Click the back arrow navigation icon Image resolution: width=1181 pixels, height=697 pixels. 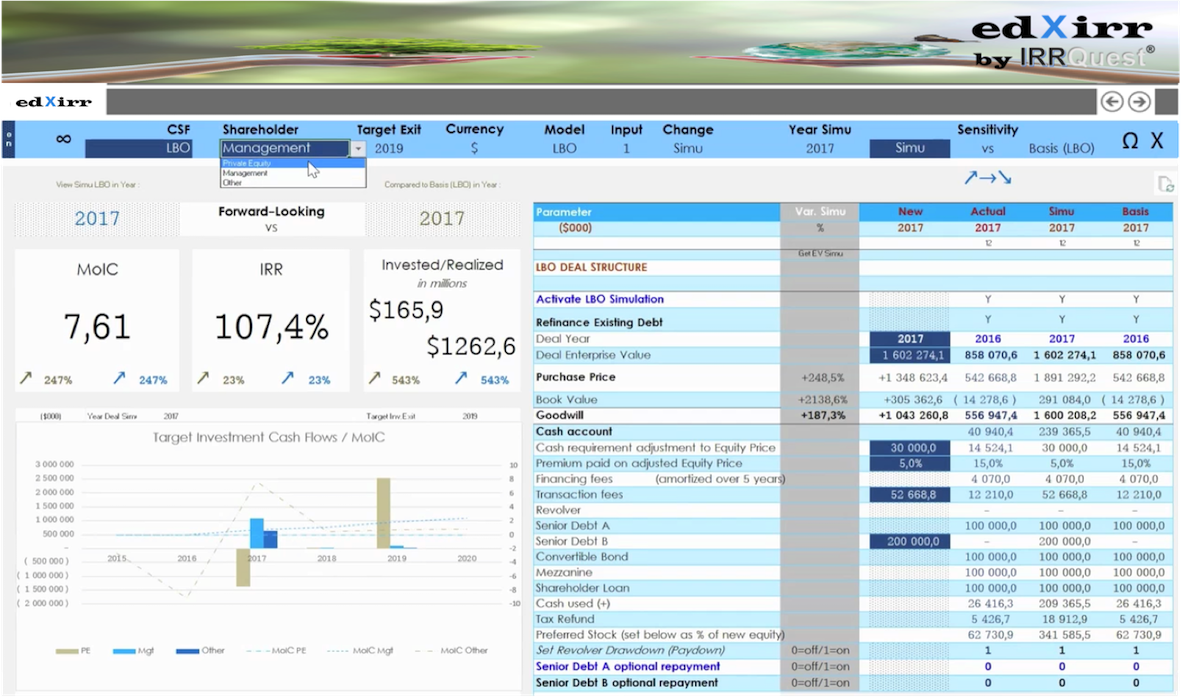point(1111,101)
